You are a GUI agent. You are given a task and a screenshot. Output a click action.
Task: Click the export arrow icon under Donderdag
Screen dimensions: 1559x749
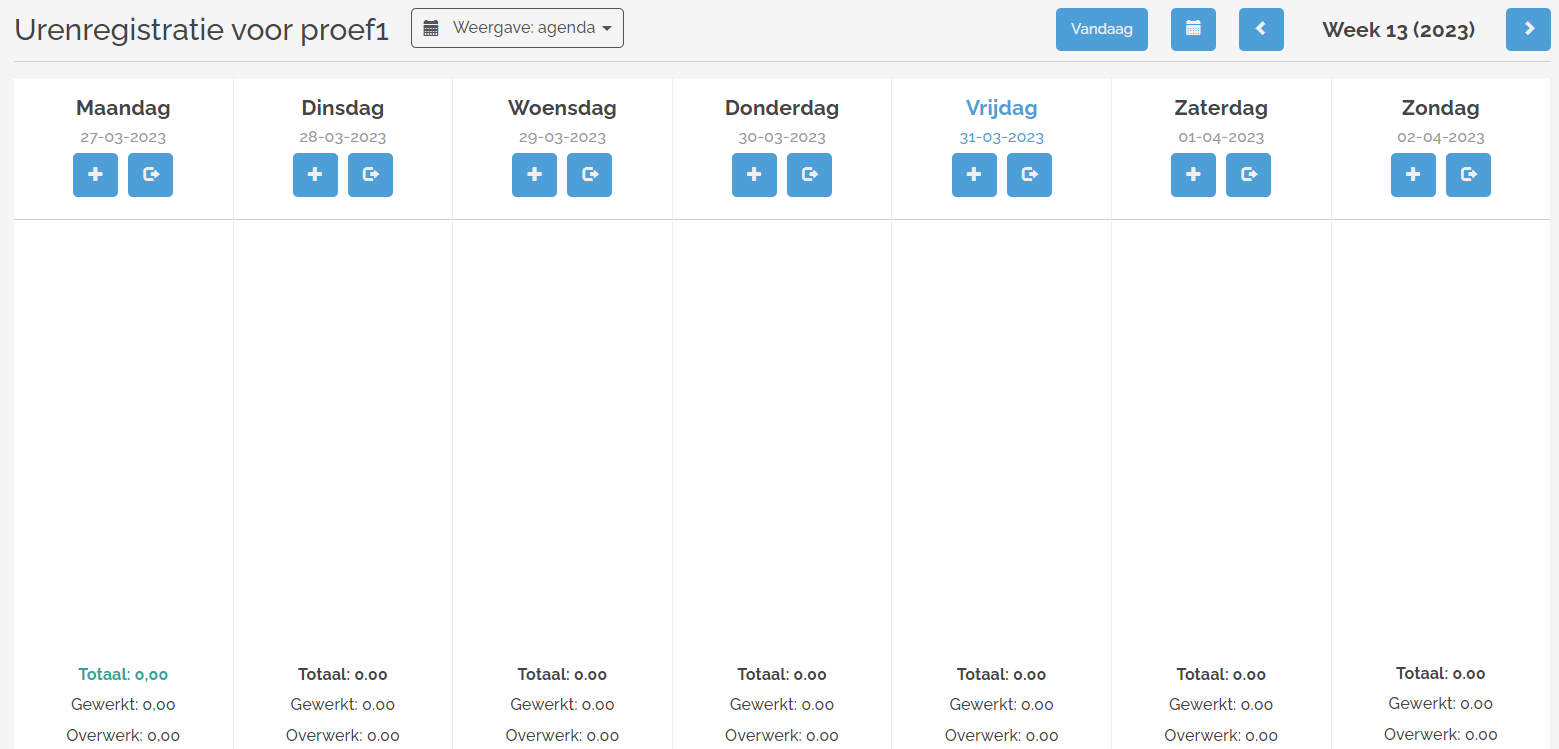pyautogui.click(x=809, y=175)
